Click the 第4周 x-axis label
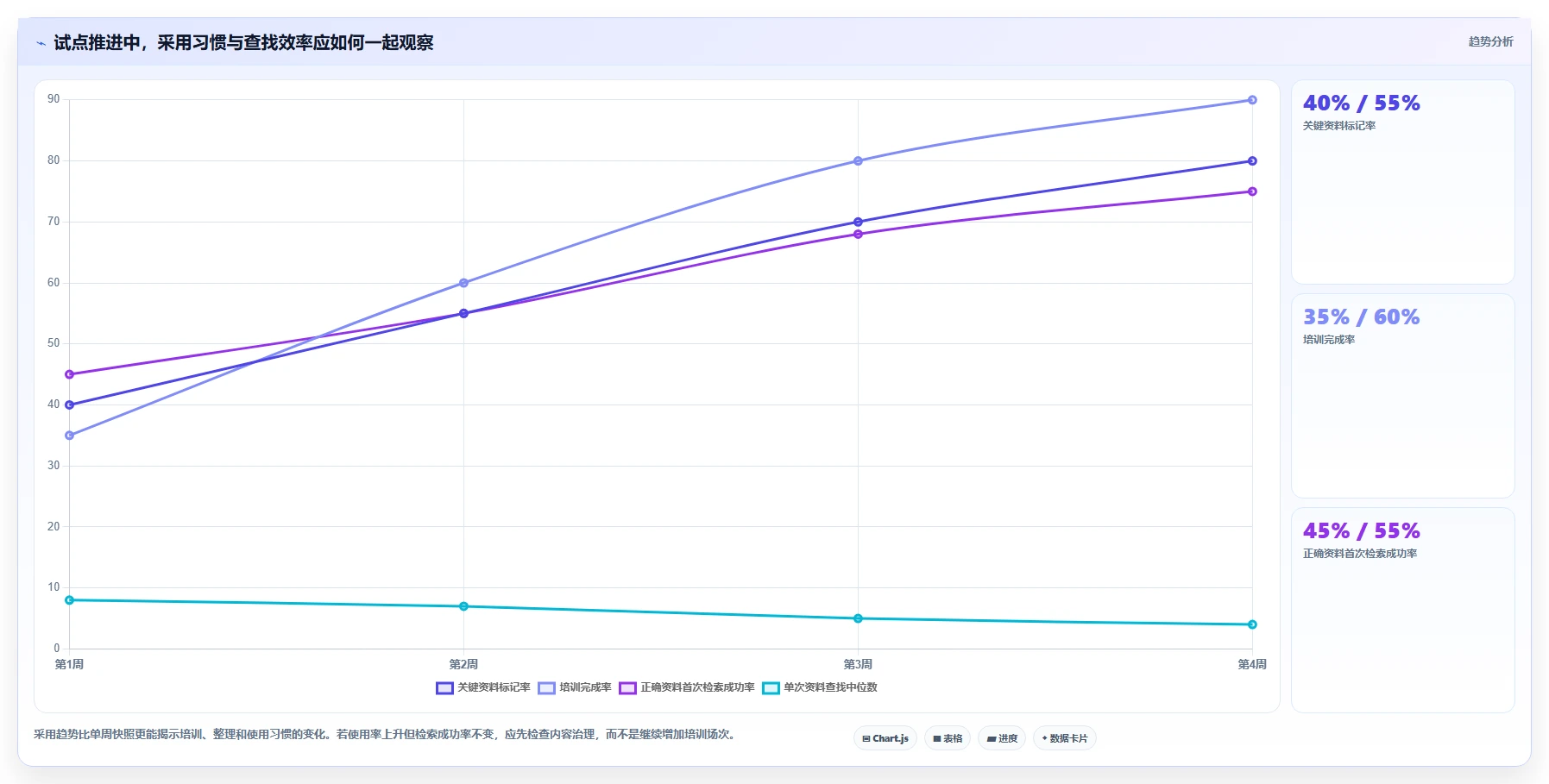 click(x=1252, y=664)
